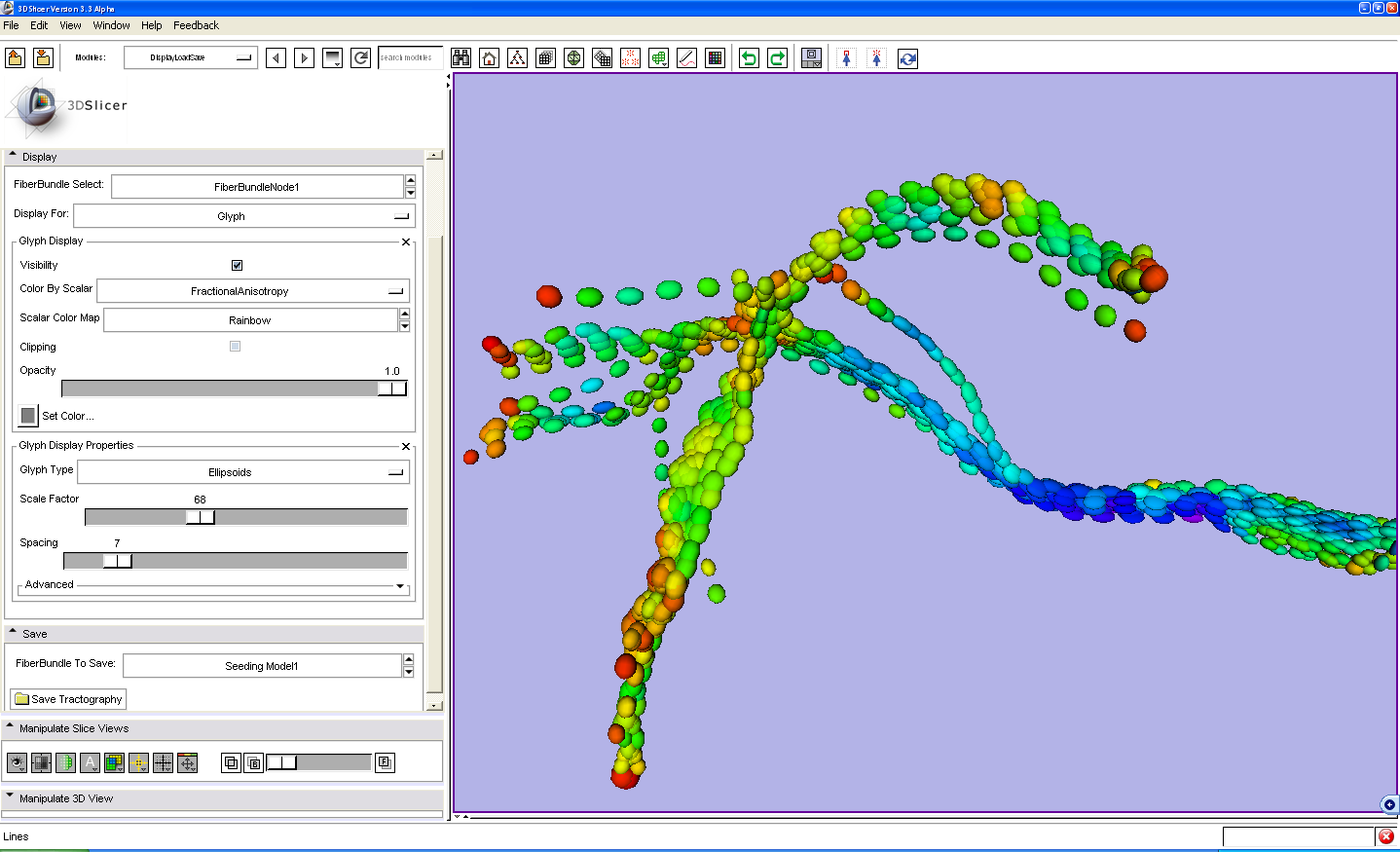Click the search modules input field
Viewport: 1400px width, 852px height.
410,58
